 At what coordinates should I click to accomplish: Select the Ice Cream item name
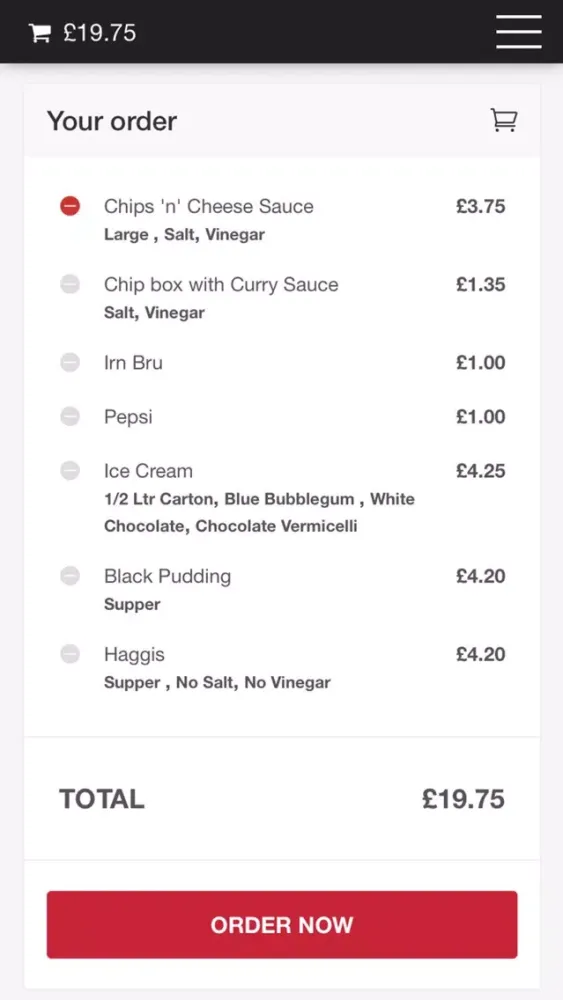148,471
